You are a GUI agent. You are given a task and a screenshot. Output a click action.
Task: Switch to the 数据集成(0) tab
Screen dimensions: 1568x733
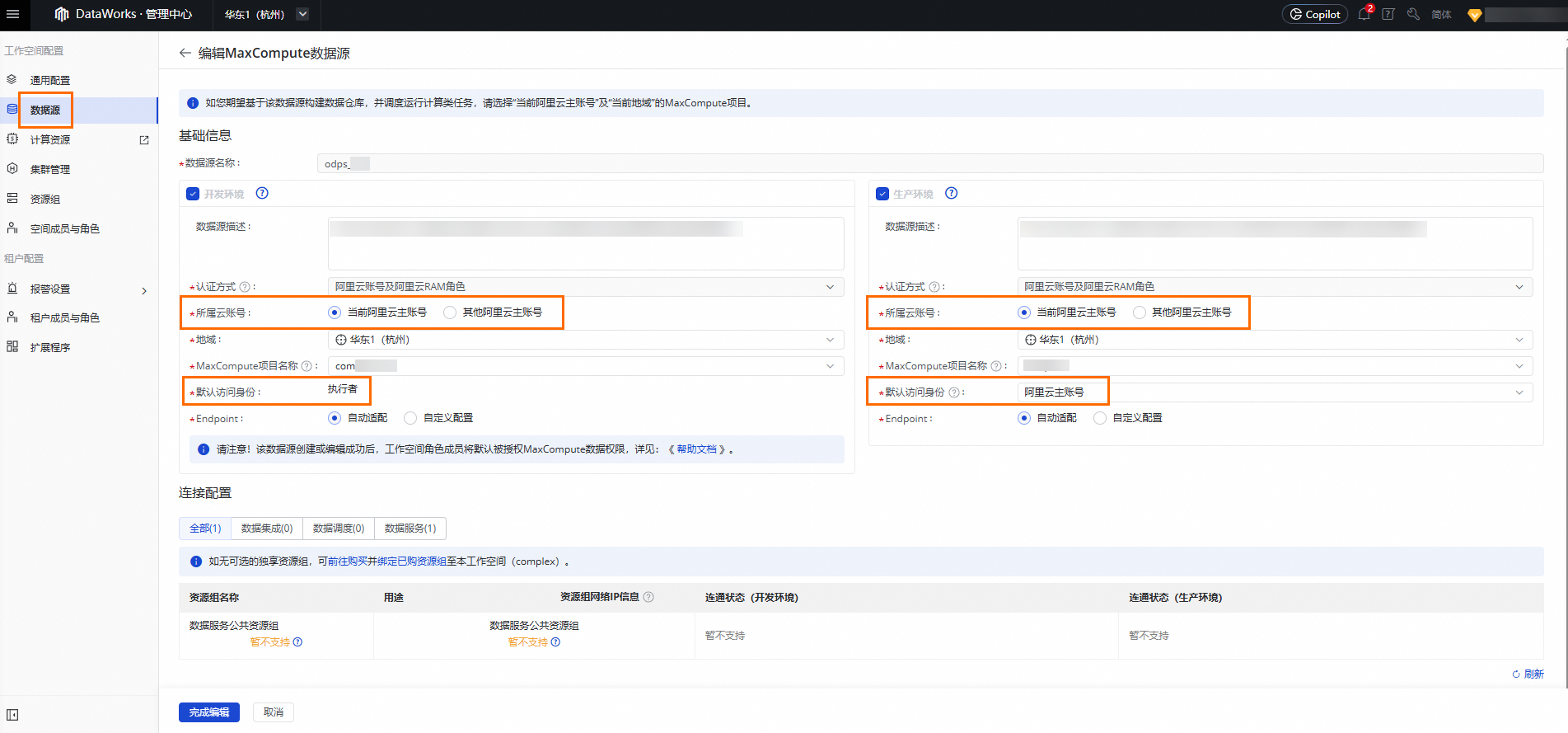tap(267, 528)
